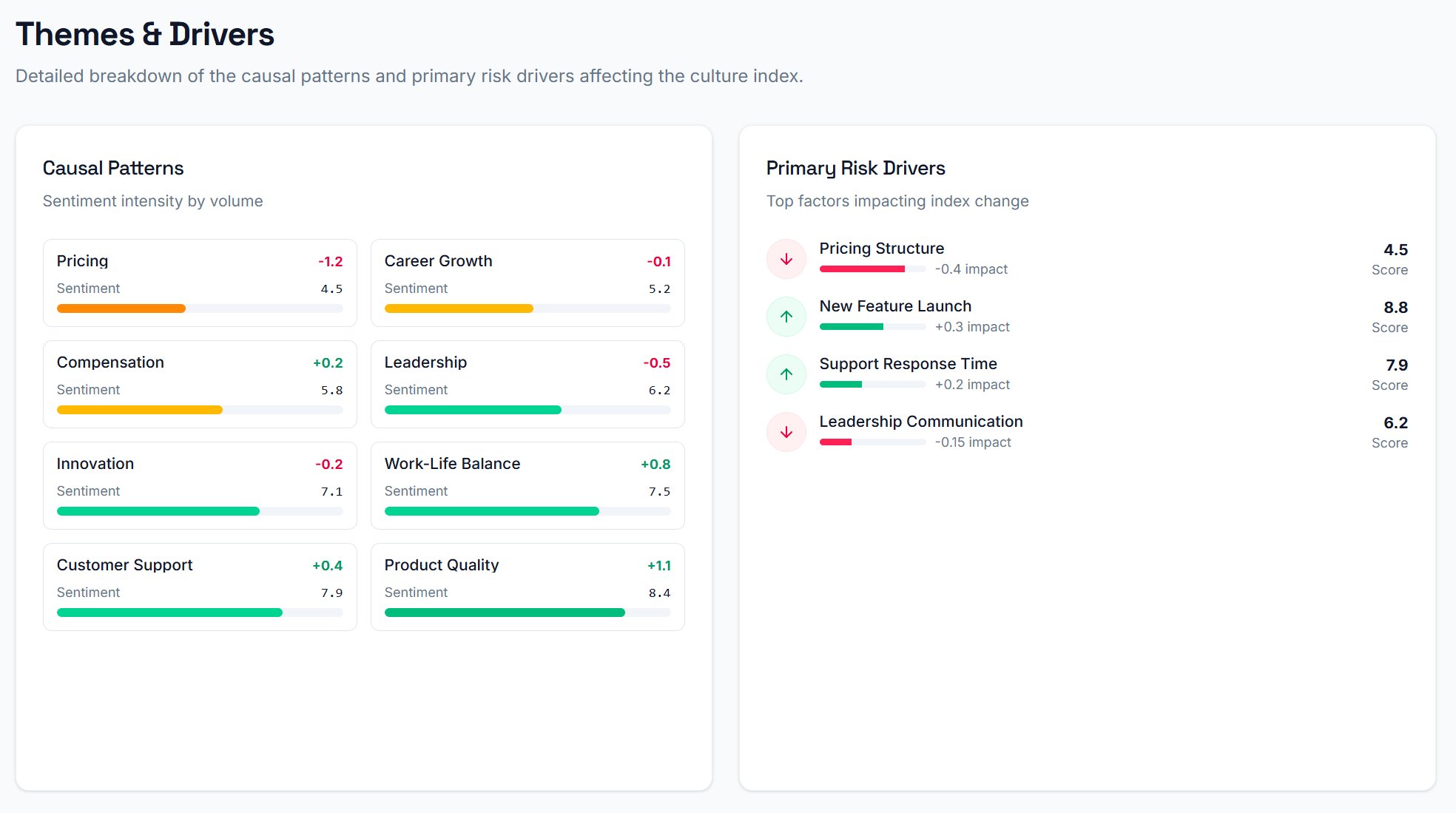Click the up arrow icon next to Support Response Time

tap(786, 374)
